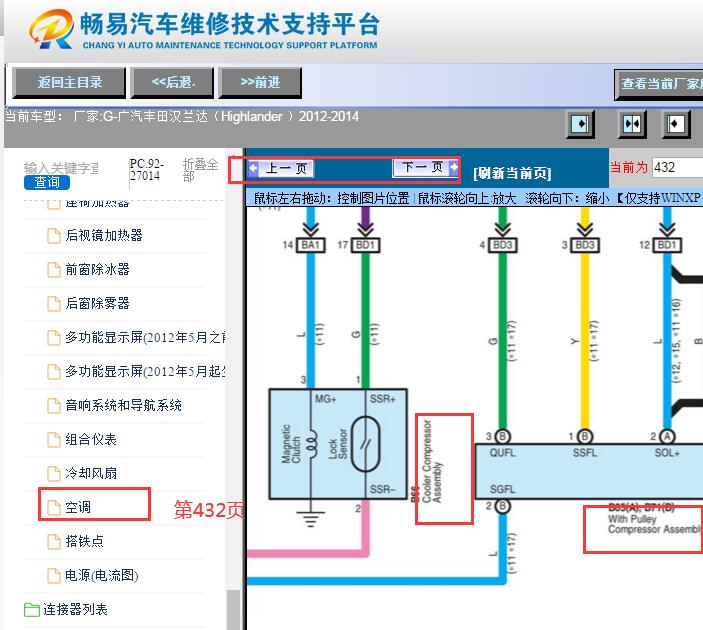703x630 pixels.
Task: Click the document icon beside 搭铁点
Action: click(54, 542)
